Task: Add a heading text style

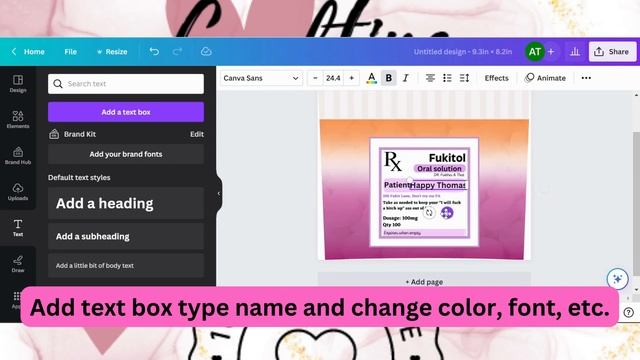Action: (126, 203)
